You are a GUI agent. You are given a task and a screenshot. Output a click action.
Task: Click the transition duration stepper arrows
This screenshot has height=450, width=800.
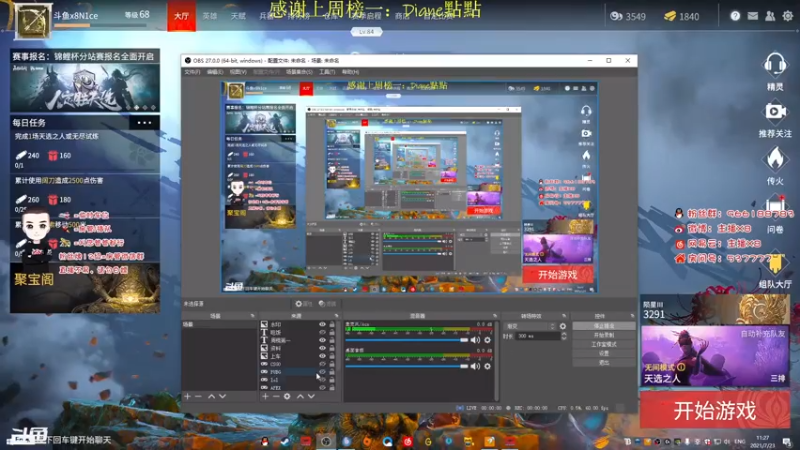point(564,336)
